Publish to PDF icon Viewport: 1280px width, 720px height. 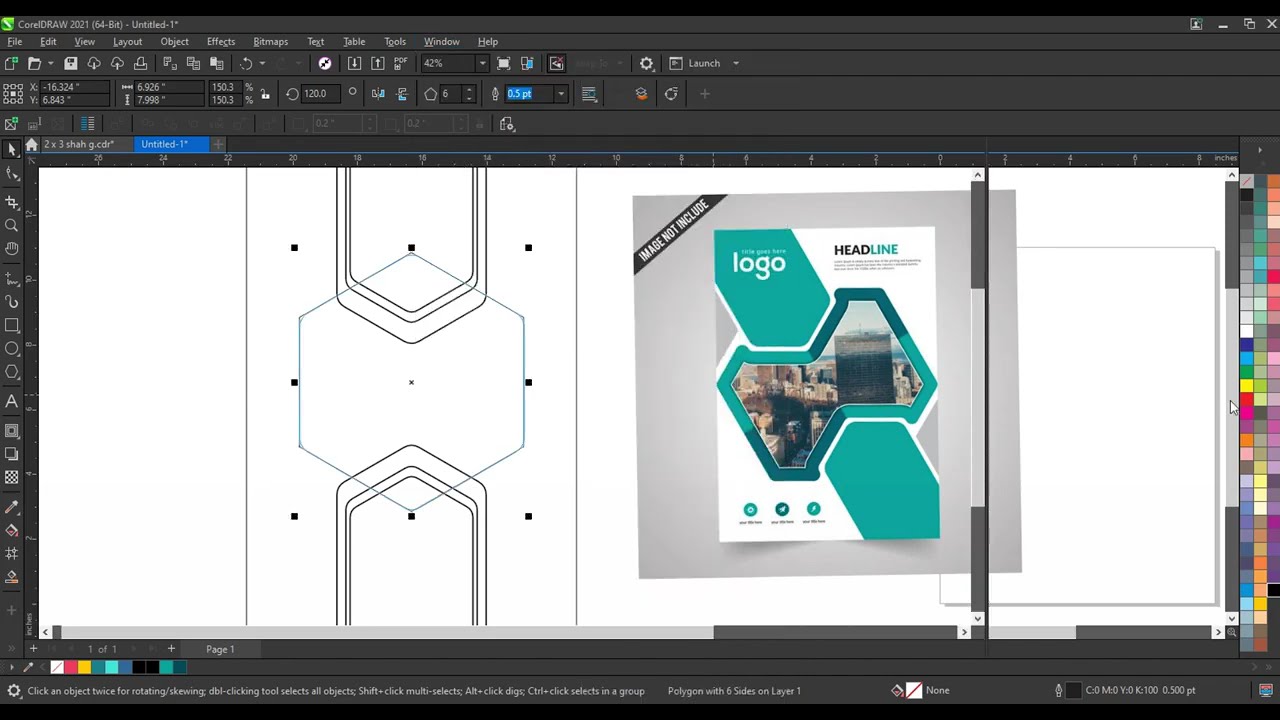coord(401,63)
